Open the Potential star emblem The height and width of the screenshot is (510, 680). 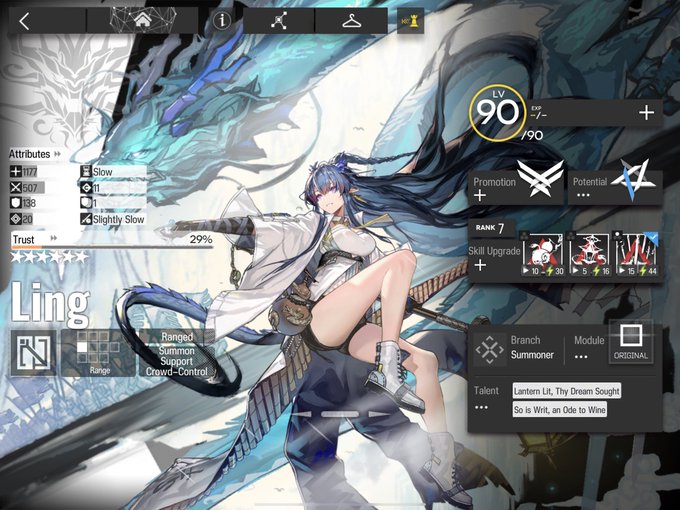634,179
